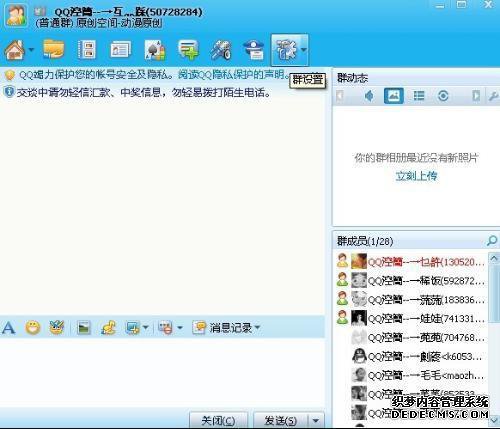Expand the home icon dropdown arrow
500x429 pixels.
point(31,50)
